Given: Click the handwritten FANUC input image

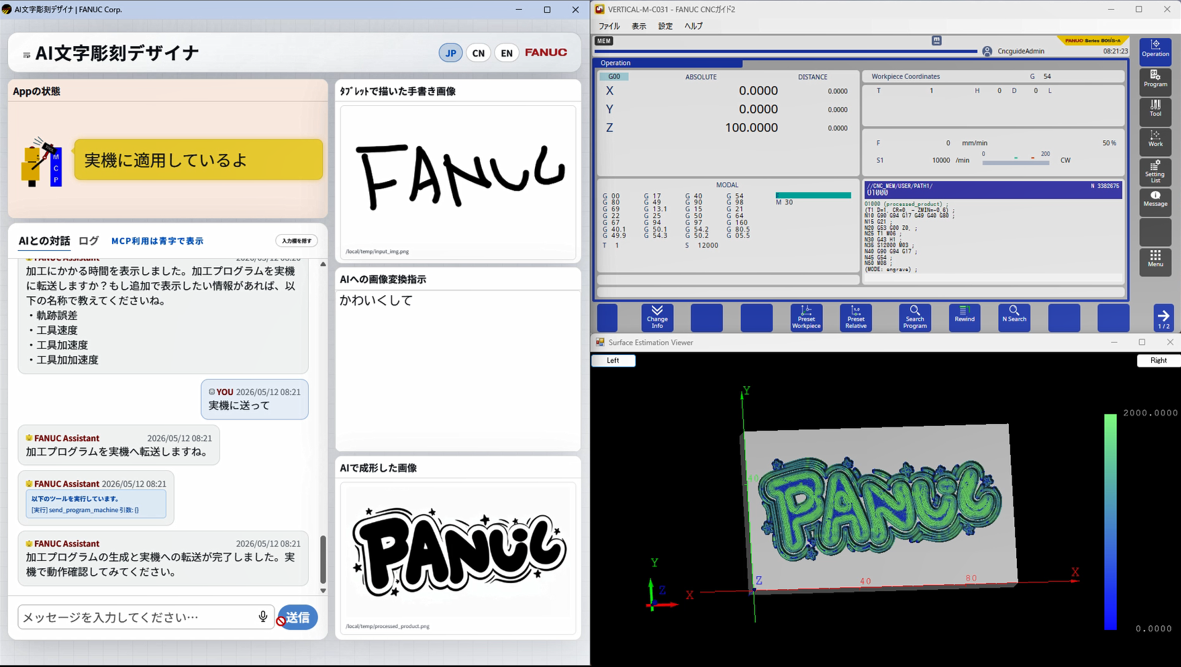Looking at the screenshot, I should 458,181.
